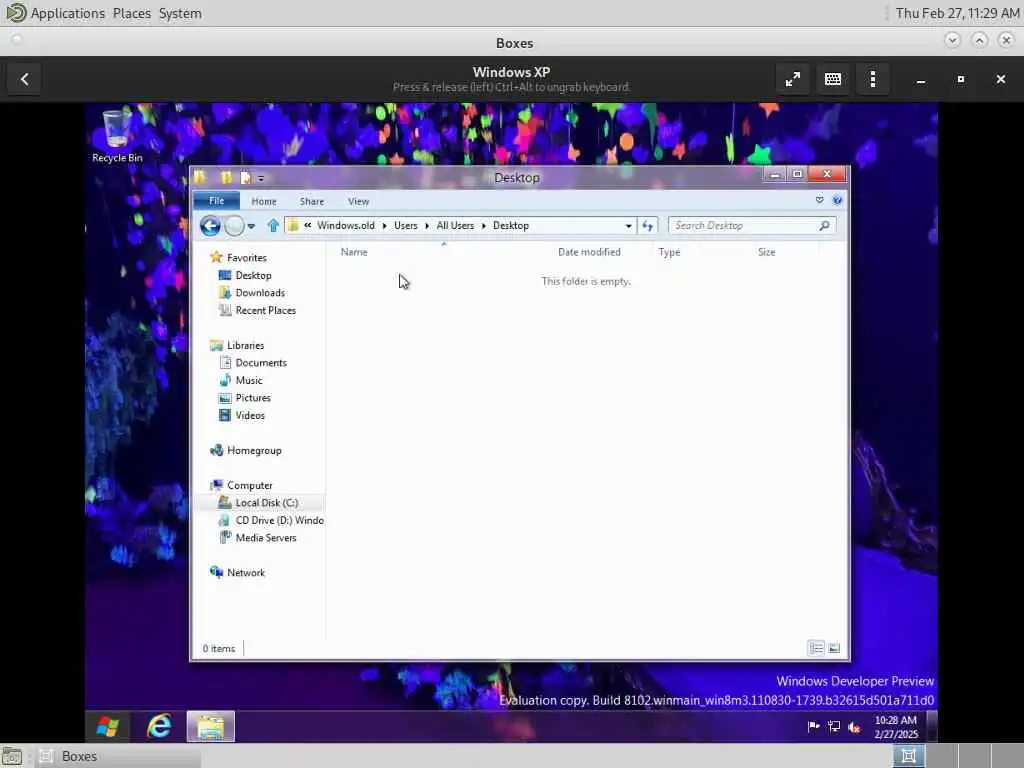Expand the chevron after Windows.old breadcrumb
Screen dimensions: 1024x768
(x=385, y=226)
